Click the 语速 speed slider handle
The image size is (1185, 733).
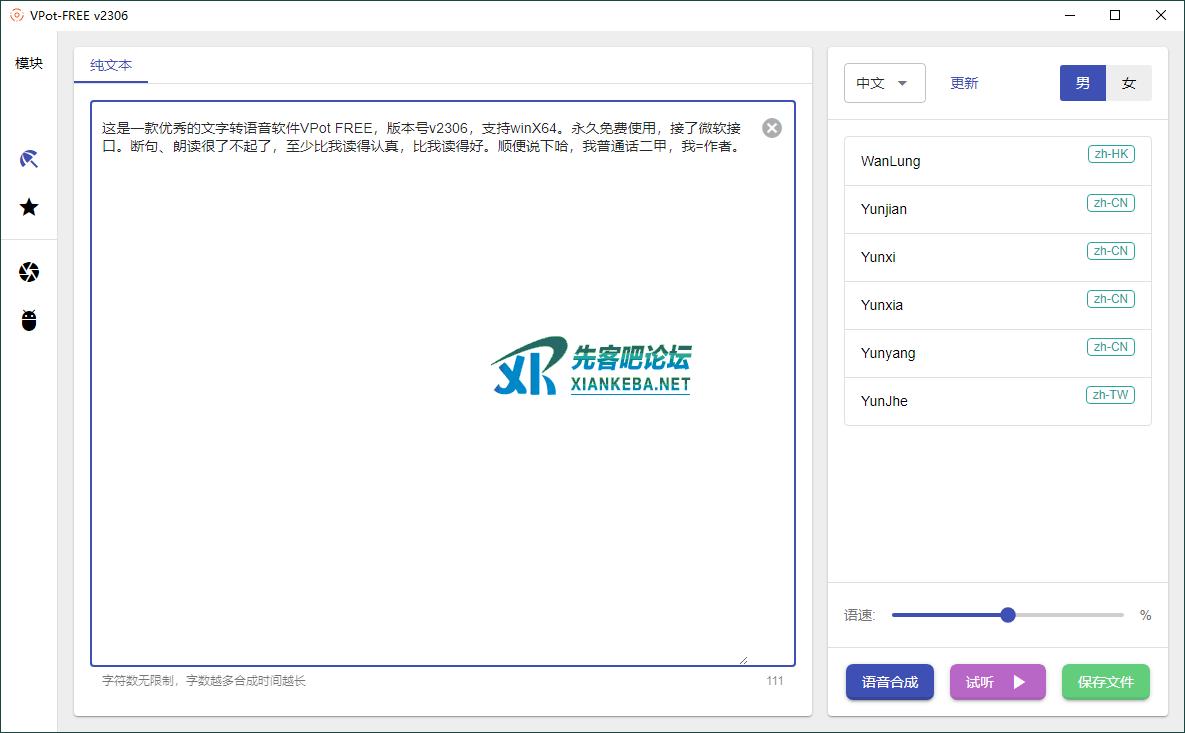pyautogui.click(x=1008, y=615)
